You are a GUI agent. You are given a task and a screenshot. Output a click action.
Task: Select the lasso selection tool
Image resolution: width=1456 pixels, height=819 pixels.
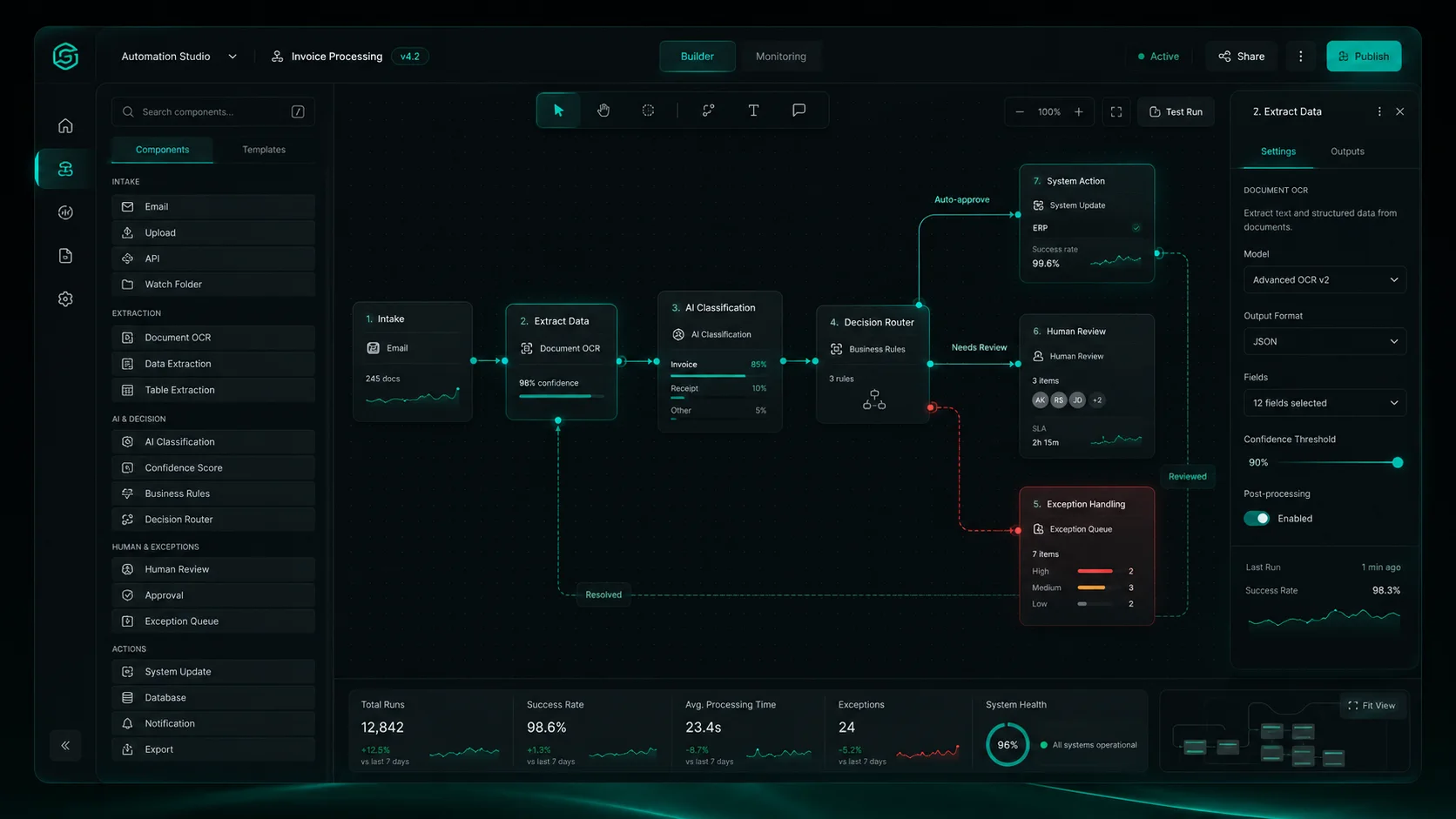(648, 111)
